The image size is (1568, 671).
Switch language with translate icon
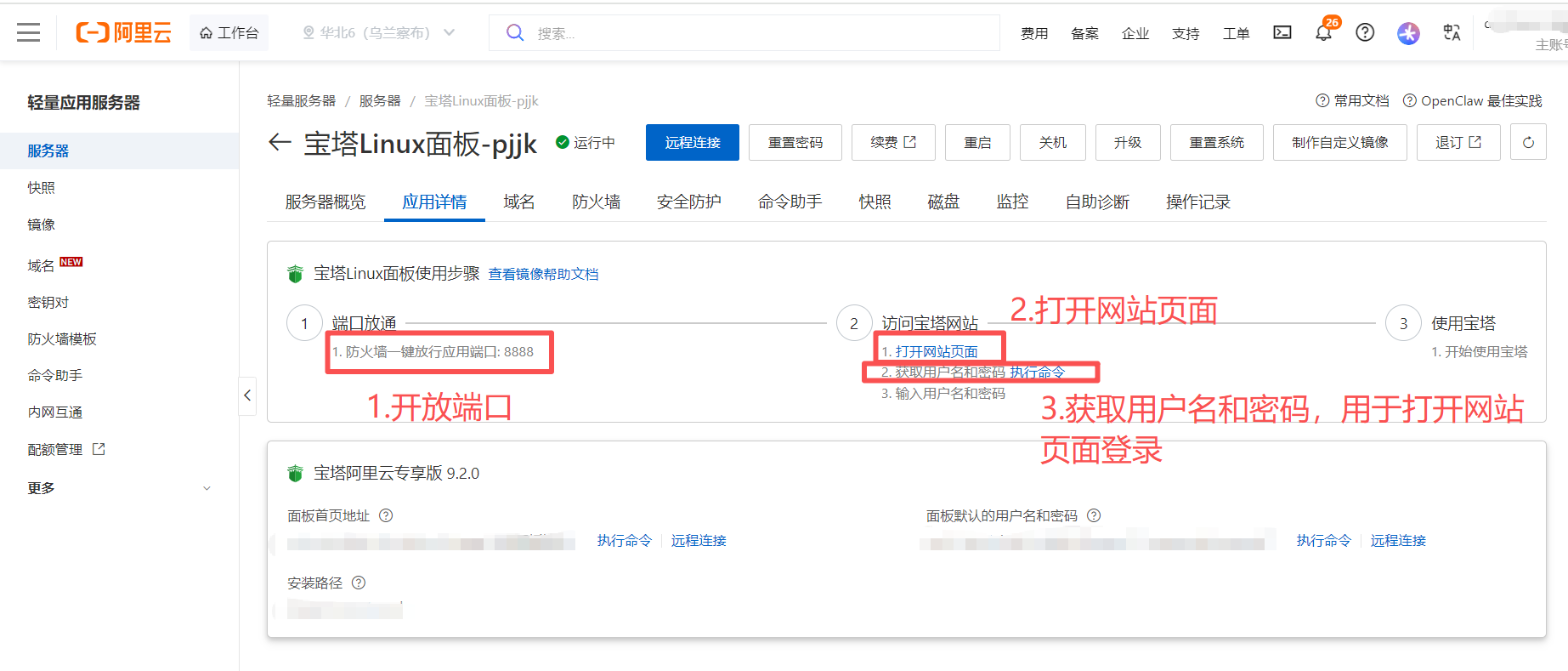pos(1452,32)
